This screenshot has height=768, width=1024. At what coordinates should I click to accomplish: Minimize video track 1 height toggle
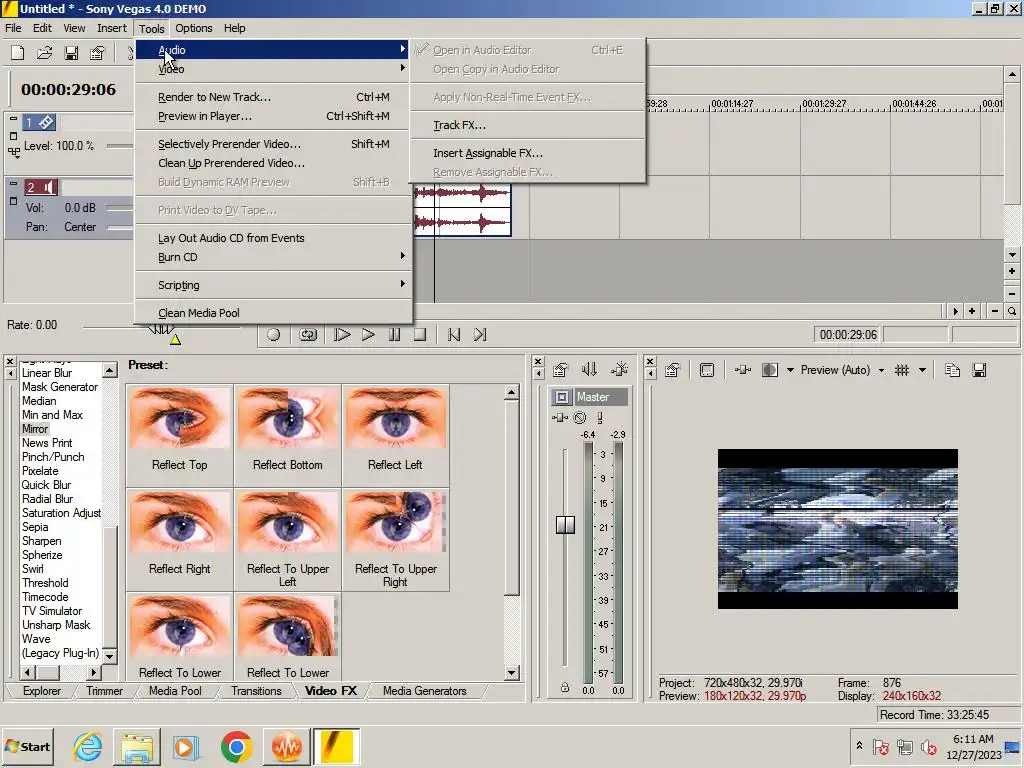pos(13,119)
